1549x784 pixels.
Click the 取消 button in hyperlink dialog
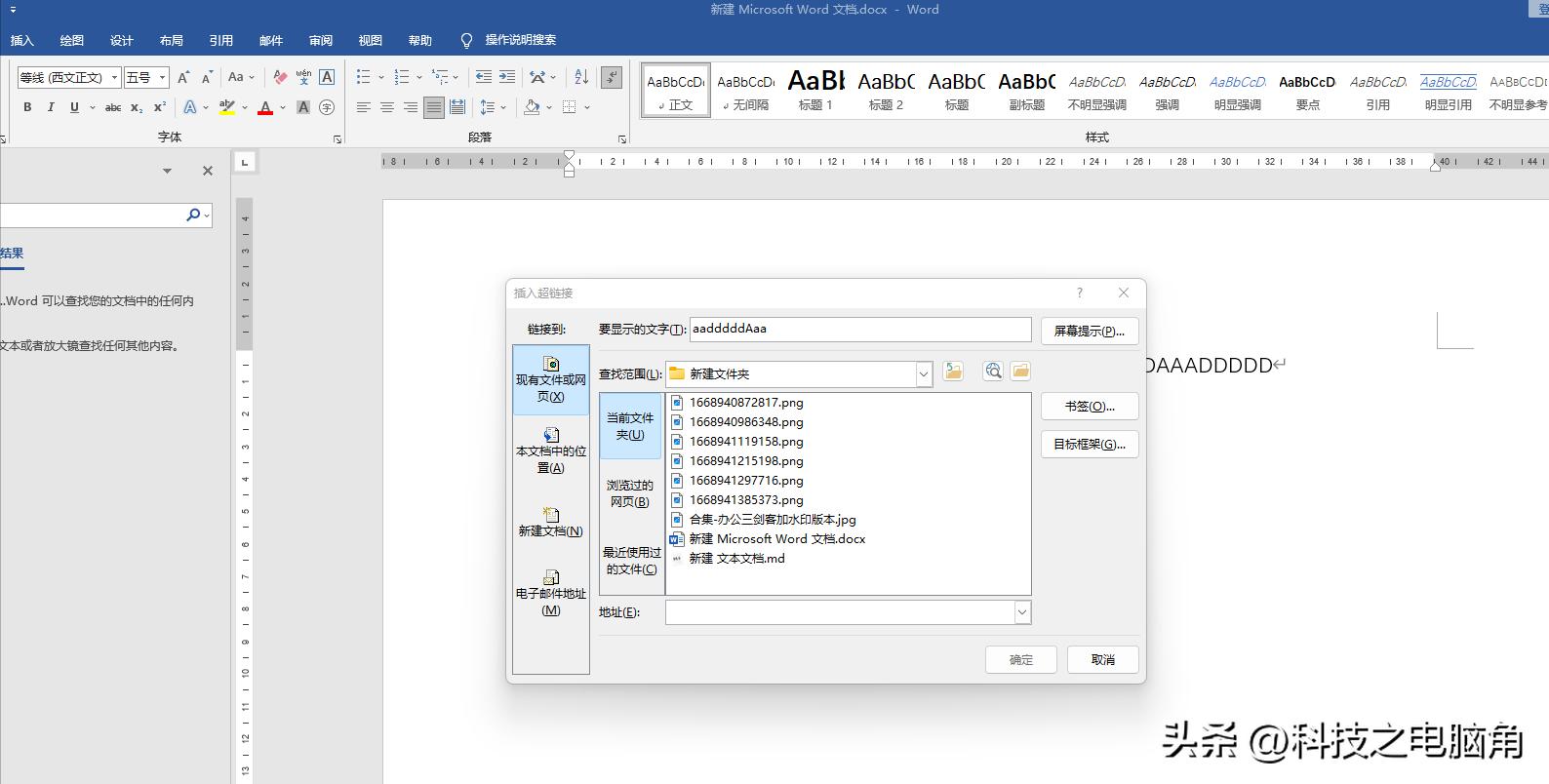point(1102,659)
